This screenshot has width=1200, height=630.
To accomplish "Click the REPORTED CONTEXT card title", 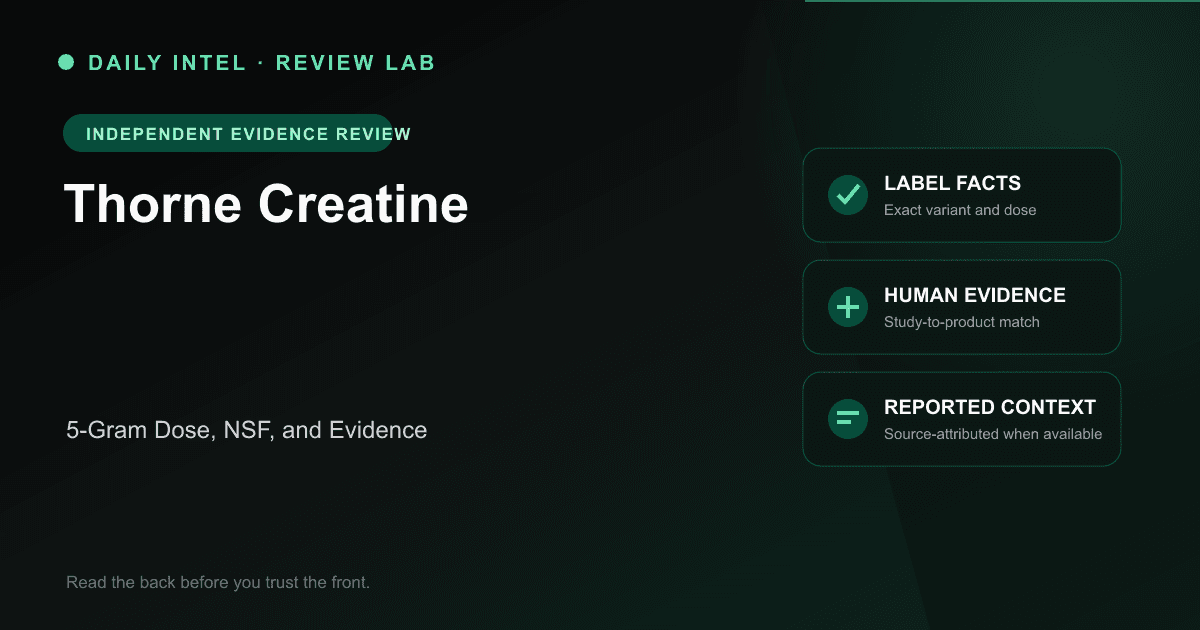I will point(990,407).
